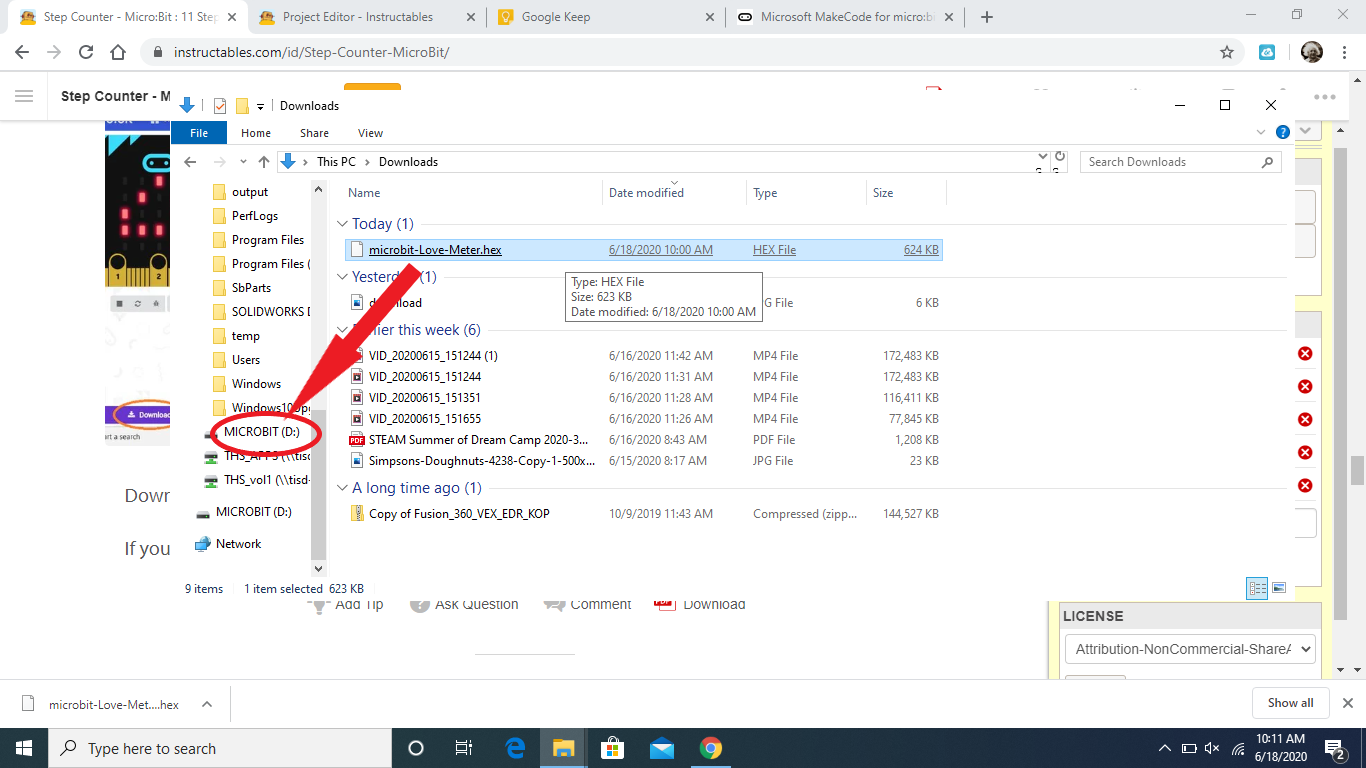Select the SbParts folder in tree
Viewport: 1366px width, 768px height.
(252, 288)
